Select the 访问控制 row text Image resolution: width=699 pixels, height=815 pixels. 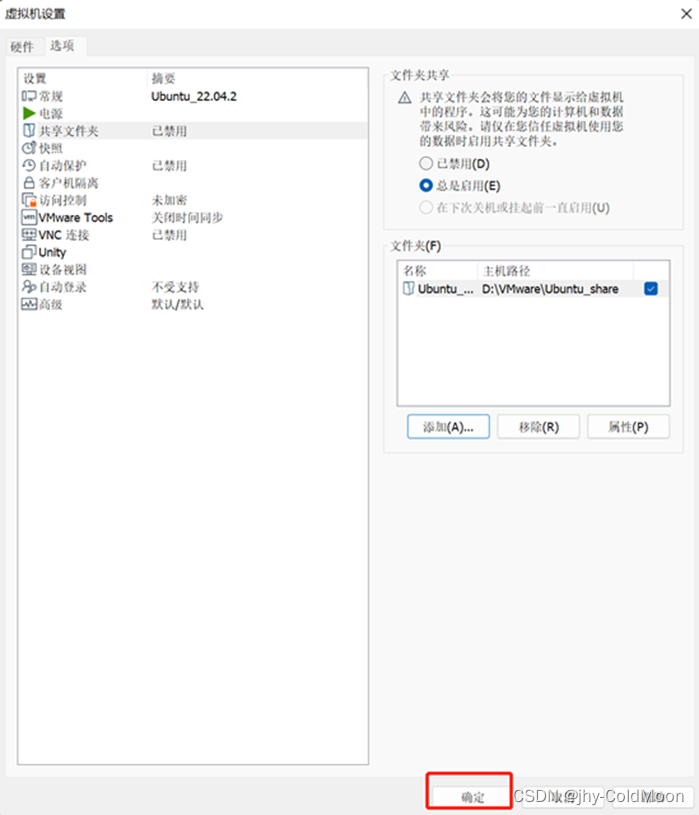(x=63, y=201)
